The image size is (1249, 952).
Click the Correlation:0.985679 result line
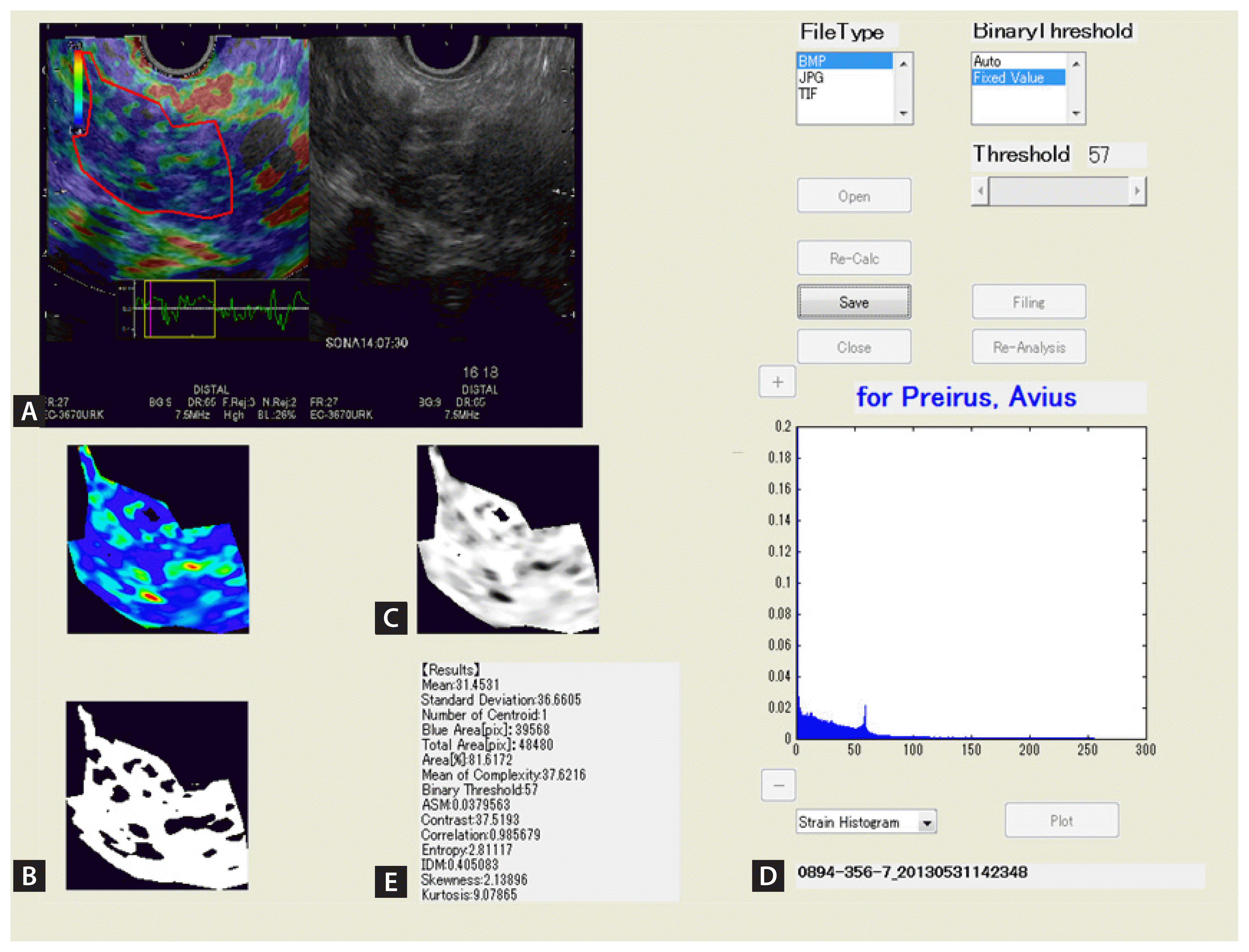[x=480, y=835]
